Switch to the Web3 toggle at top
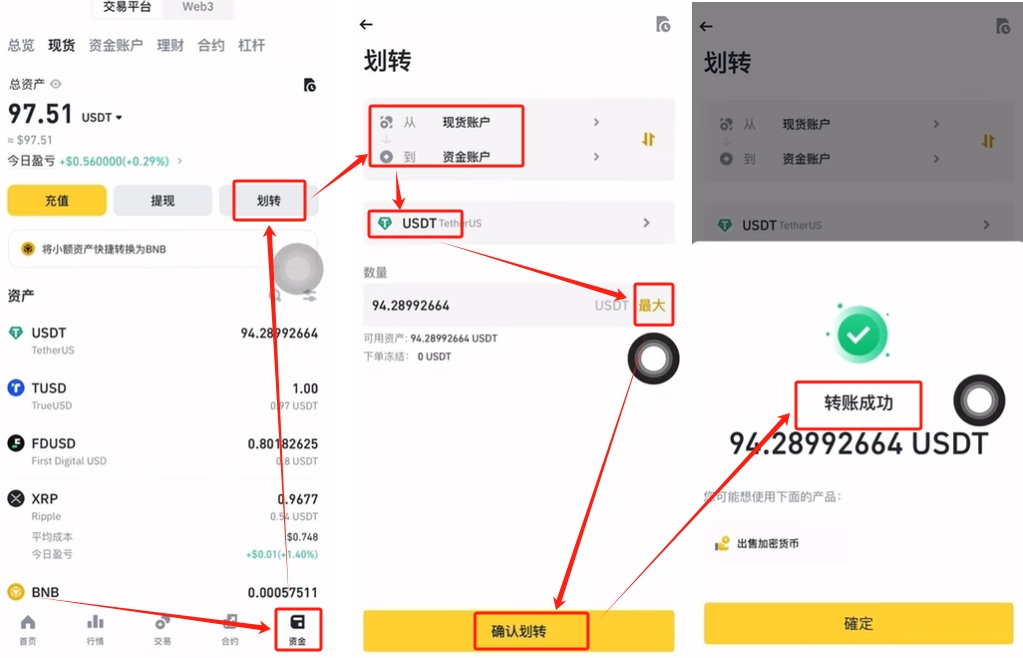 click(198, 7)
